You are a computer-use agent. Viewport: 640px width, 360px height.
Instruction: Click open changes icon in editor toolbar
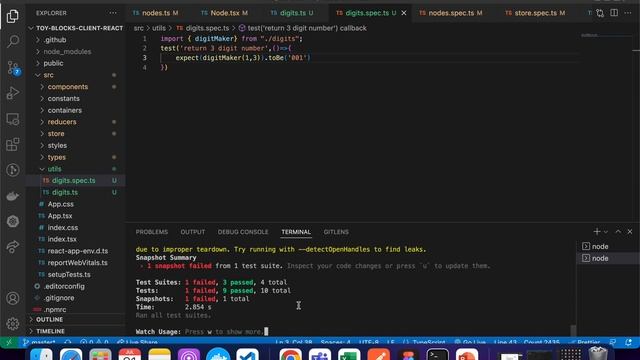600,13
